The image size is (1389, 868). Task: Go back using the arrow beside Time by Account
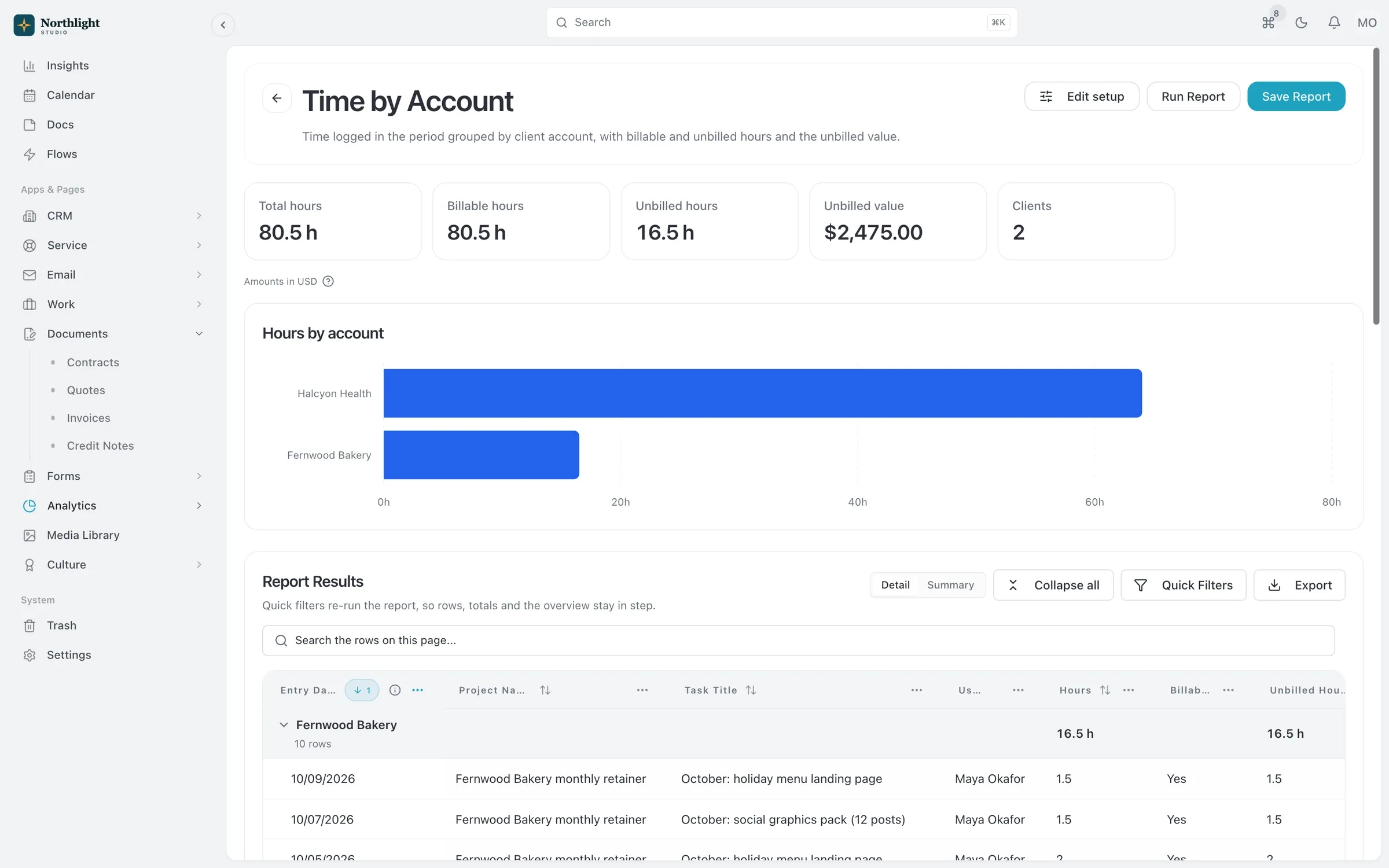tap(277, 98)
